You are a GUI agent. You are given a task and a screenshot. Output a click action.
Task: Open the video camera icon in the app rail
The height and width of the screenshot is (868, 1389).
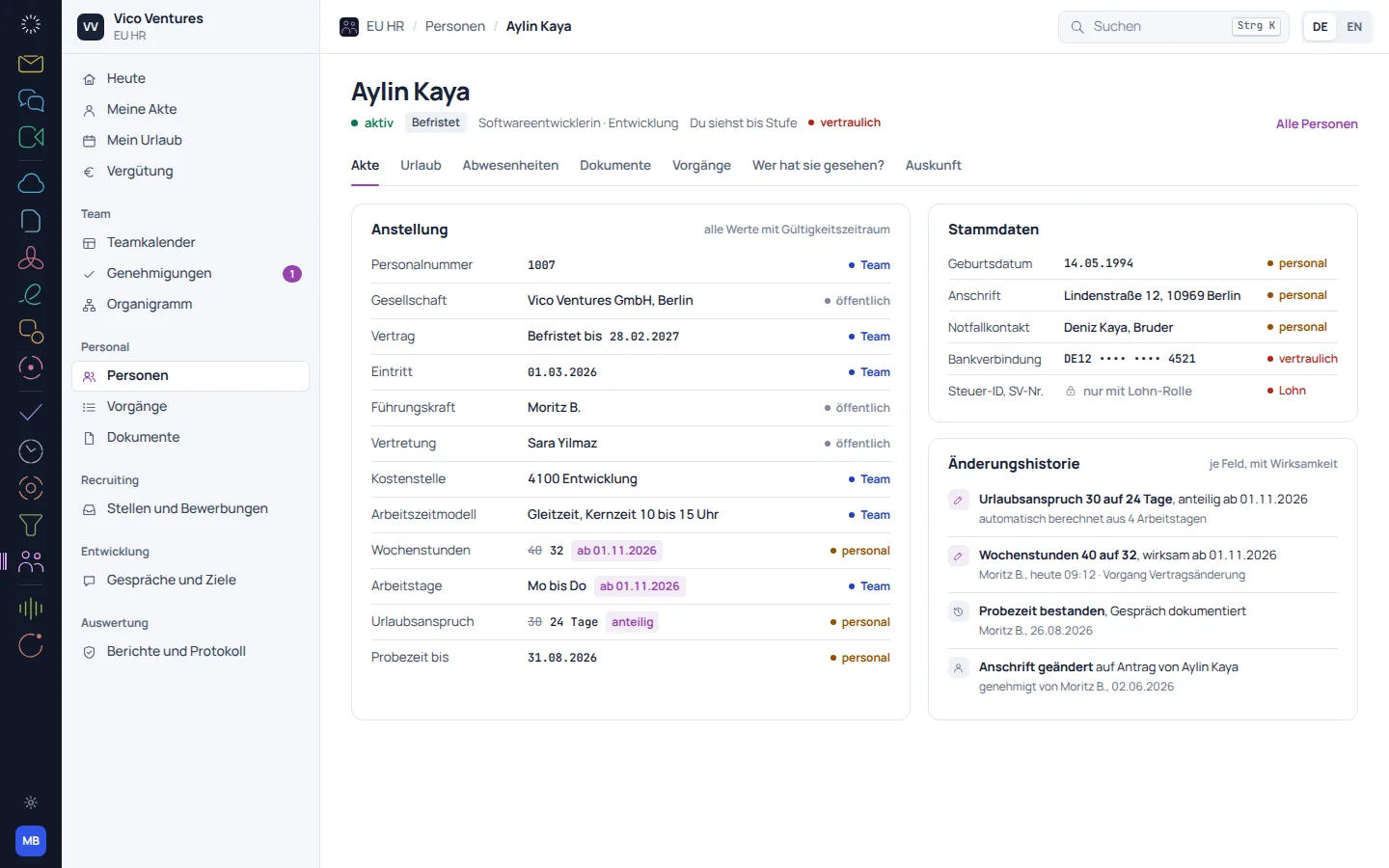[x=31, y=137]
